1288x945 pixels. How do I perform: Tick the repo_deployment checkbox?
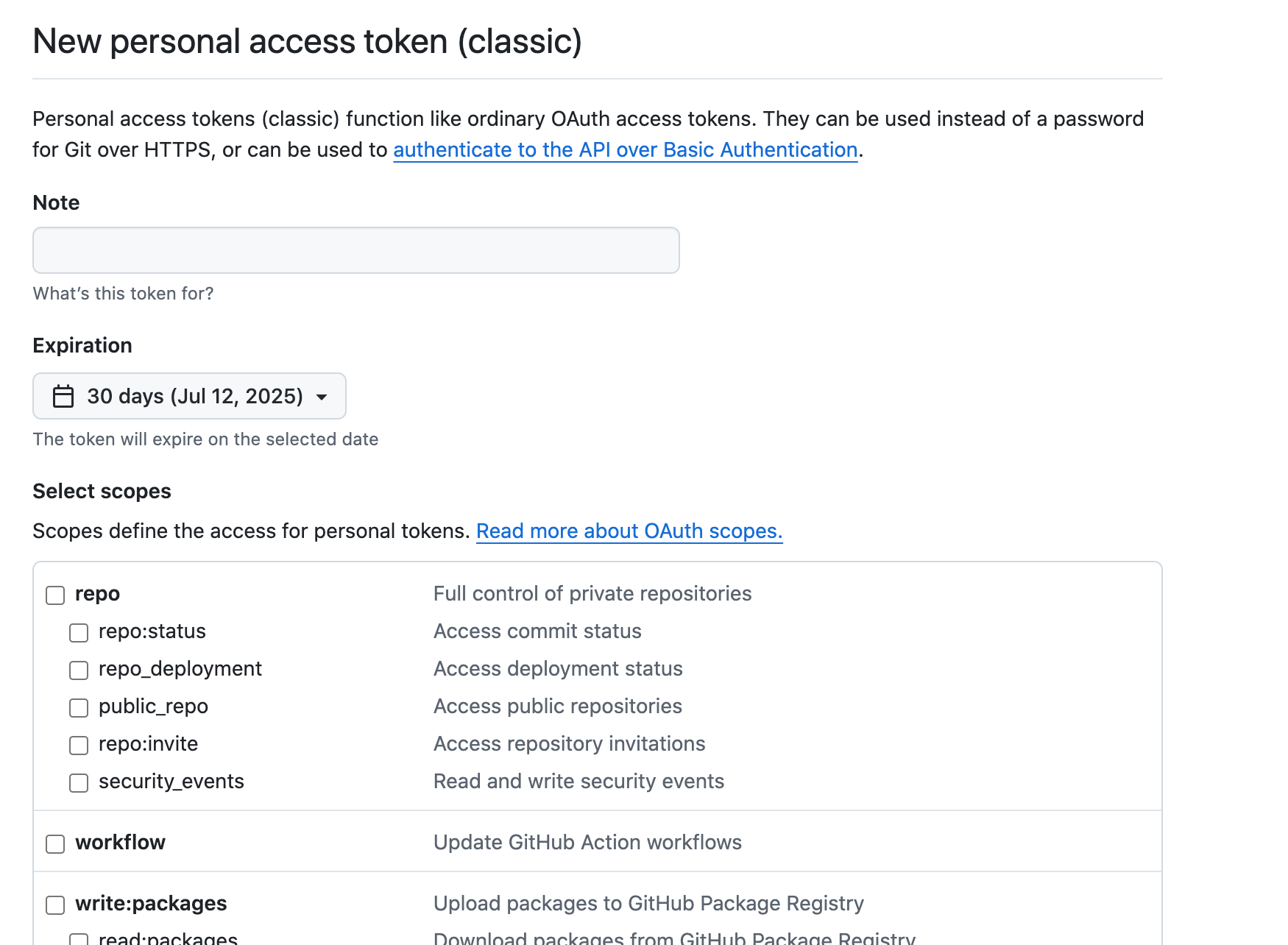79,670
